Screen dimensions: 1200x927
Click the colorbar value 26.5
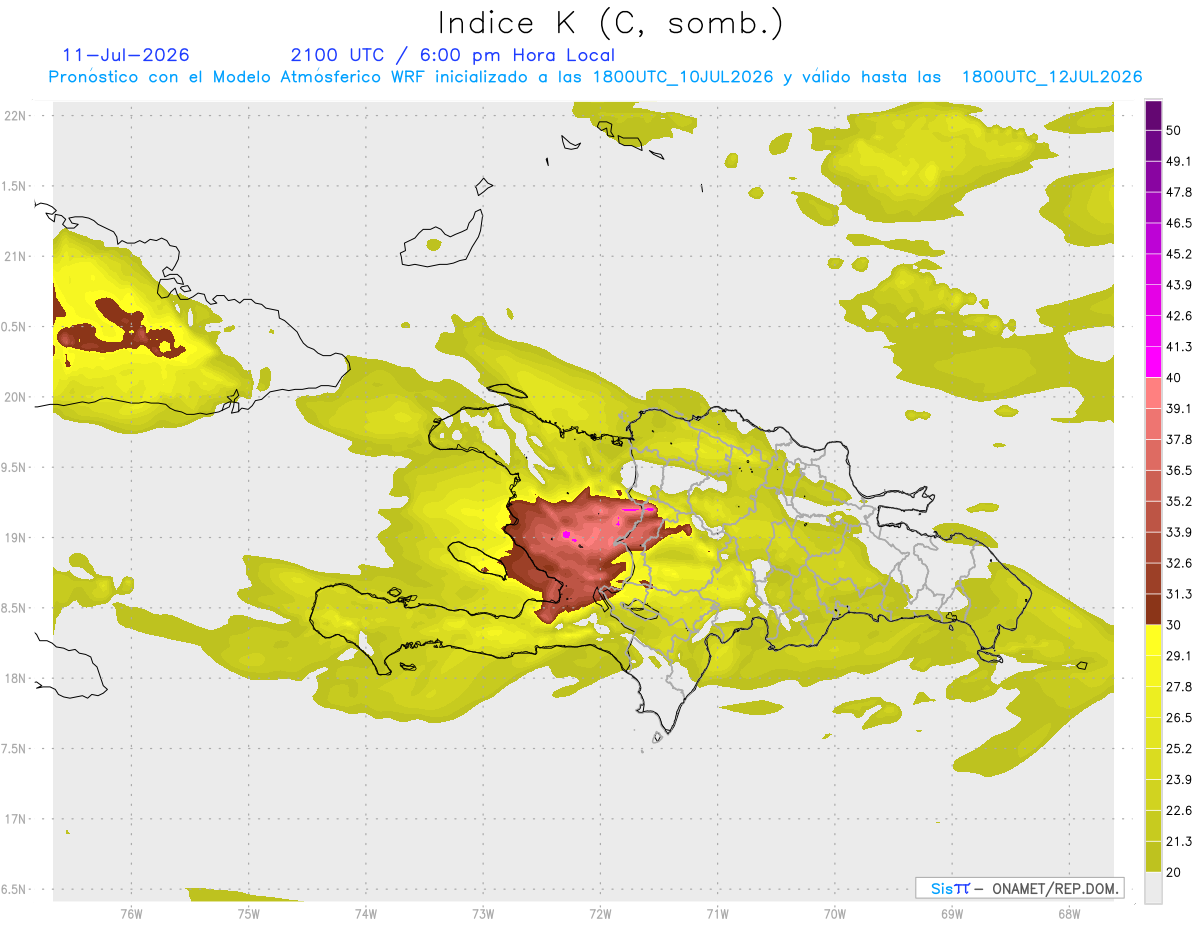(1178, 718)
